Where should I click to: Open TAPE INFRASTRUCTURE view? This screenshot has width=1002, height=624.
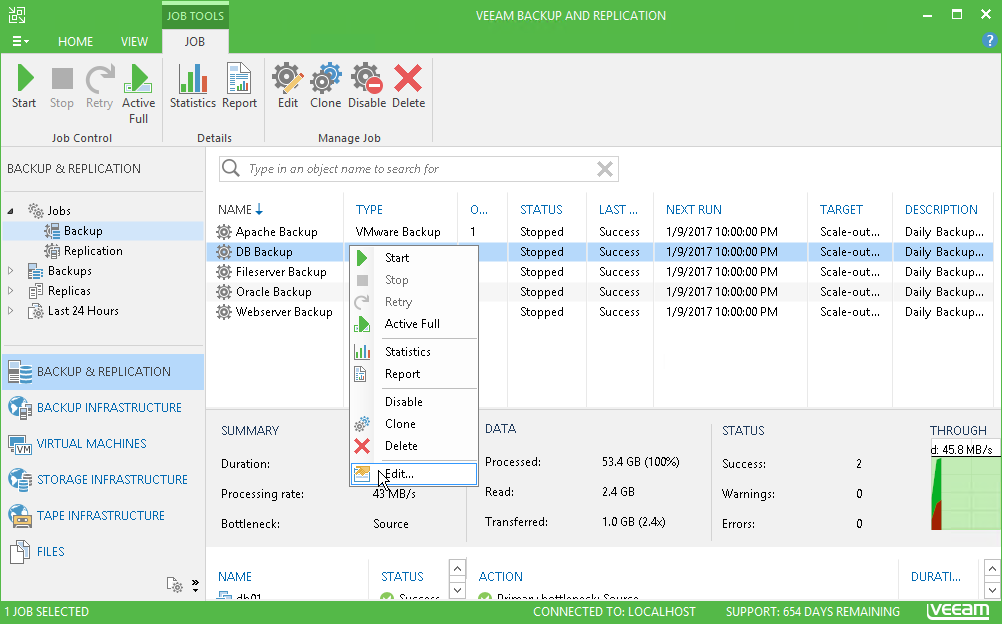tap(103, 515)
